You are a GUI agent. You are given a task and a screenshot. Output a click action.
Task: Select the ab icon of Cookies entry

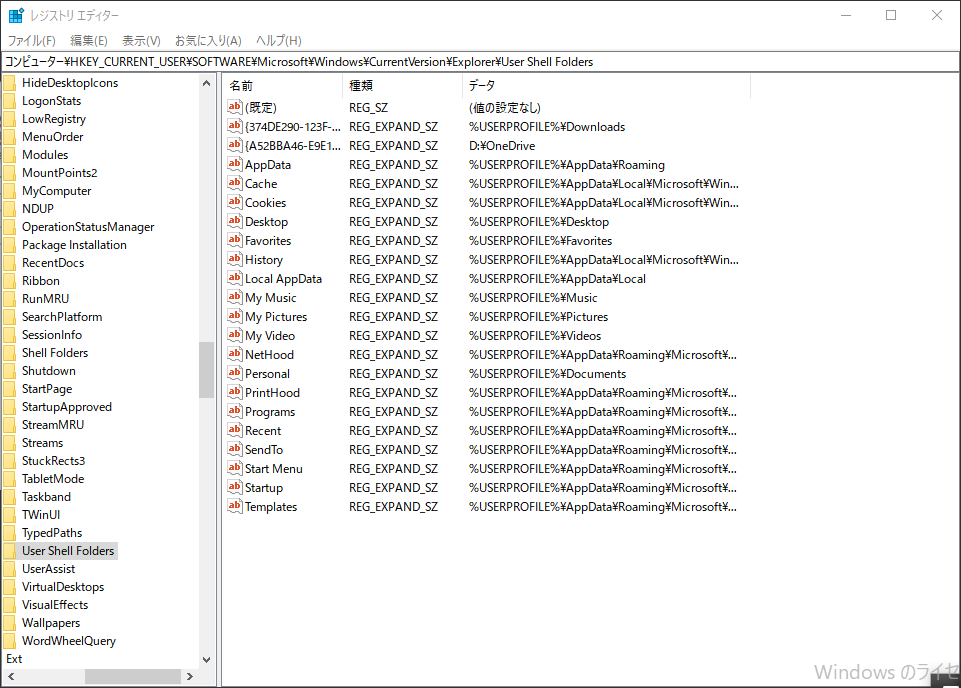[235, 202]
